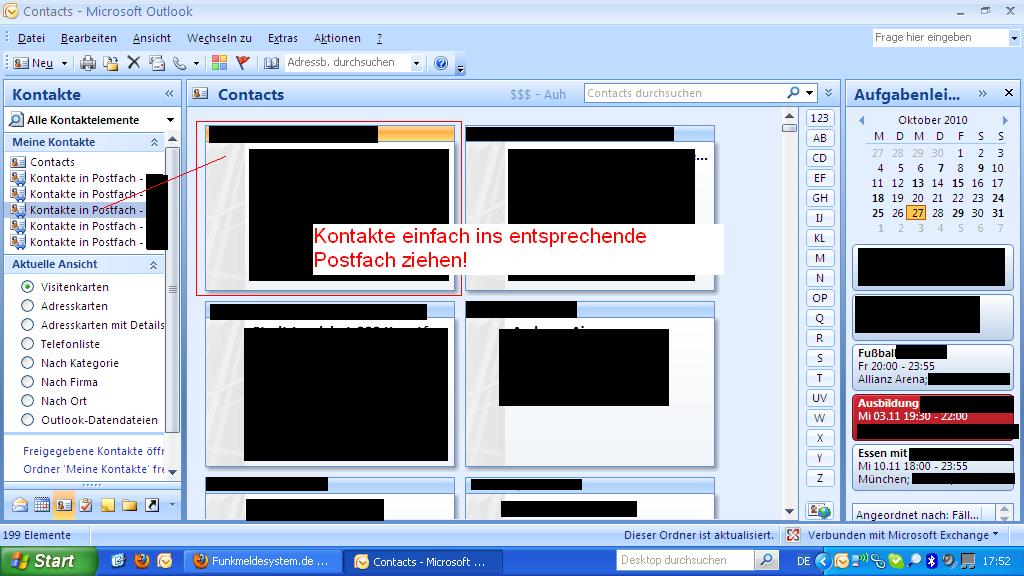
Task: Click the Windows Start button
Action: pos(47,561)
